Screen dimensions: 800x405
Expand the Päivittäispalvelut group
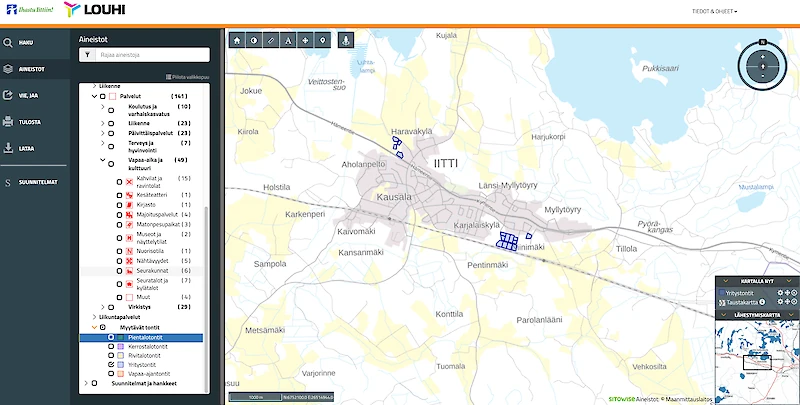pos(103,133)
